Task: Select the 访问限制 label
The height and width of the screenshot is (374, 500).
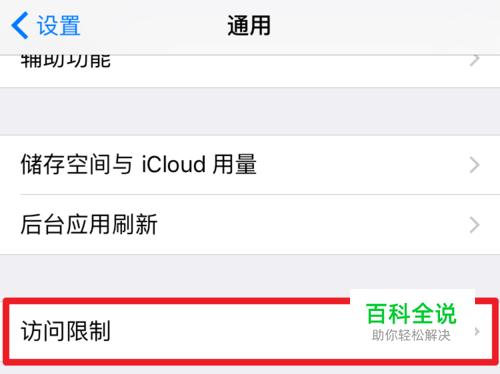Action: tap(66, 331)
